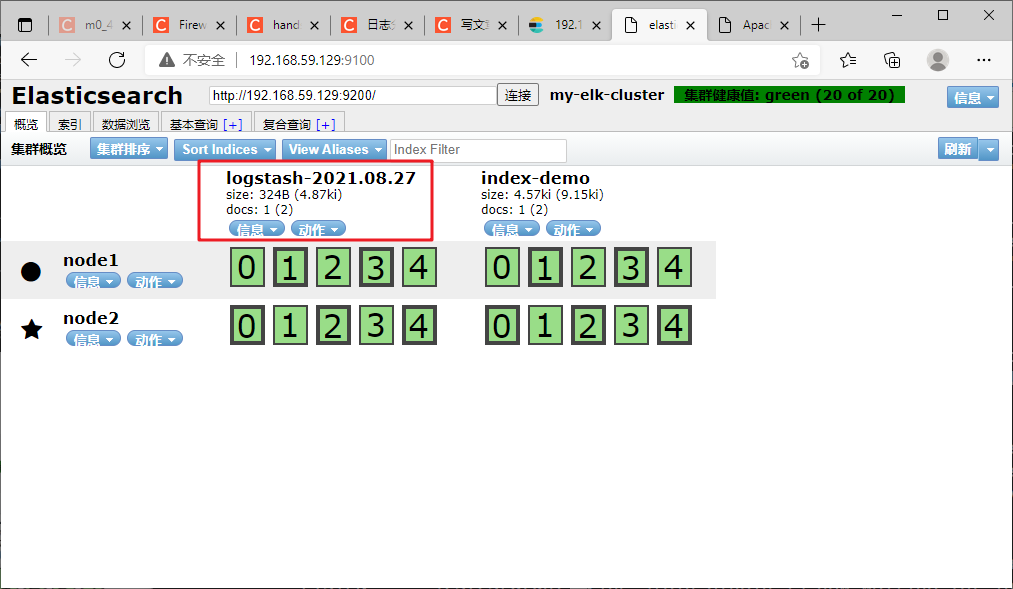Open the Sort Indices dropdown
This screenshot has height=589, width=1013.
[225, 149]
